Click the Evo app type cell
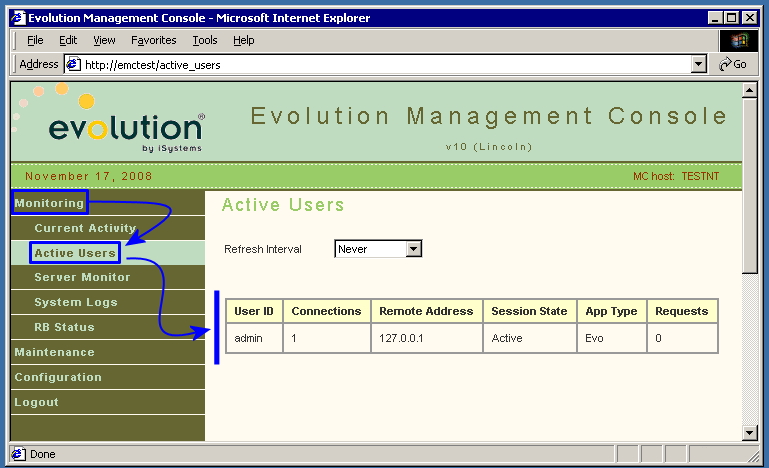The image size is (769, 468). 611,338
